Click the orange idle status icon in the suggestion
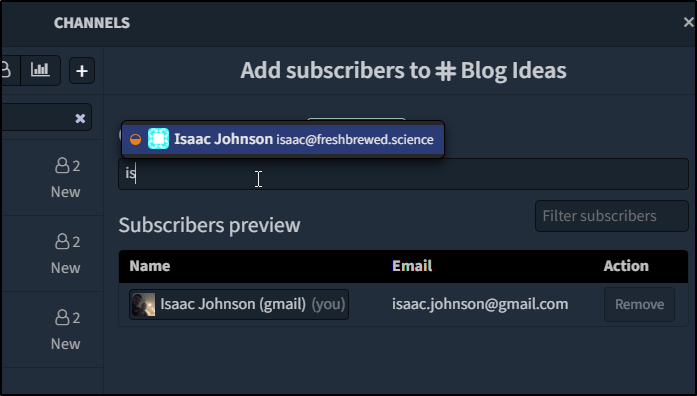 (135, 139)
